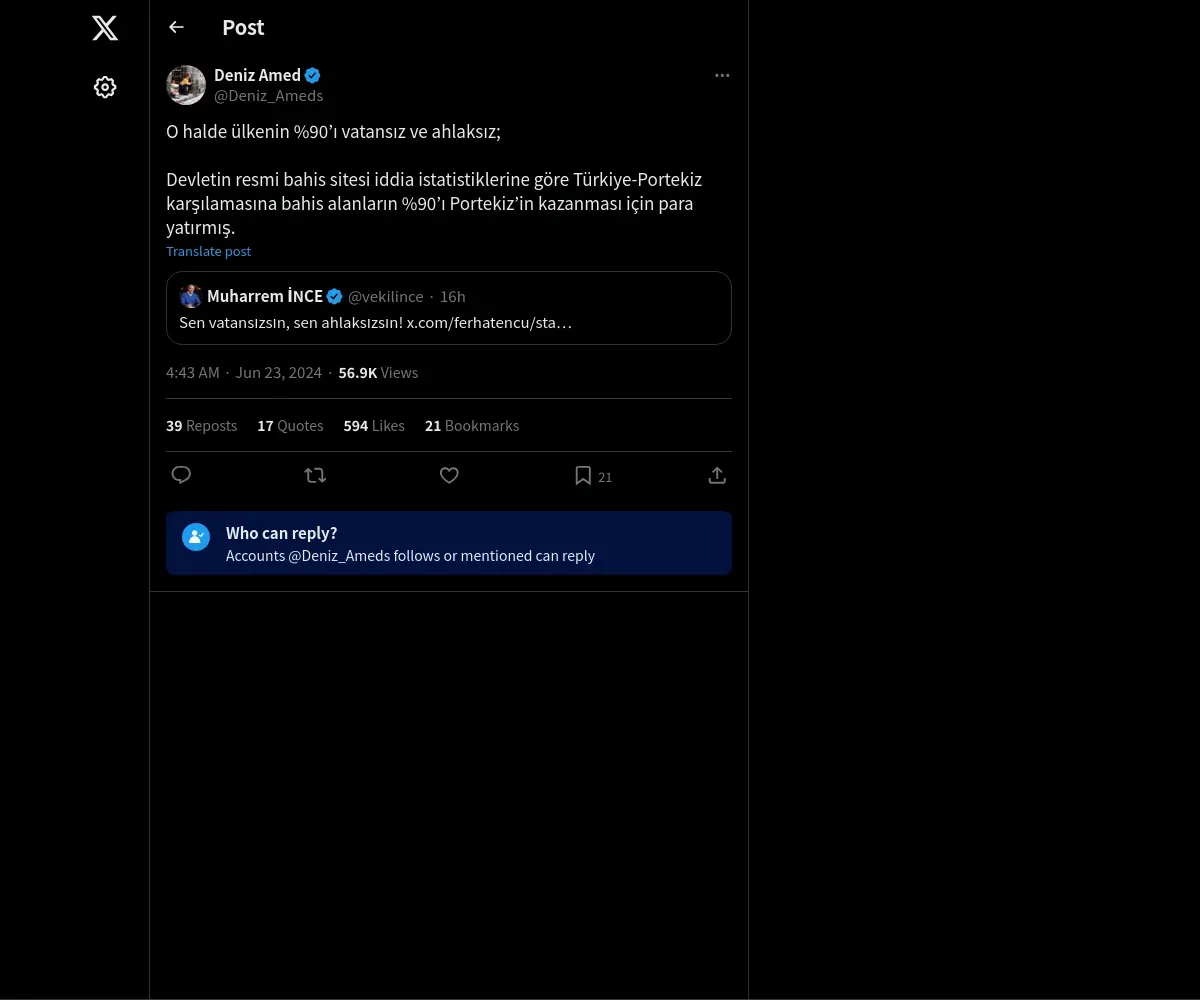Click the reply speech bubble icon
This screenshot has width=1200, height=1000.
tap(181, 475)
